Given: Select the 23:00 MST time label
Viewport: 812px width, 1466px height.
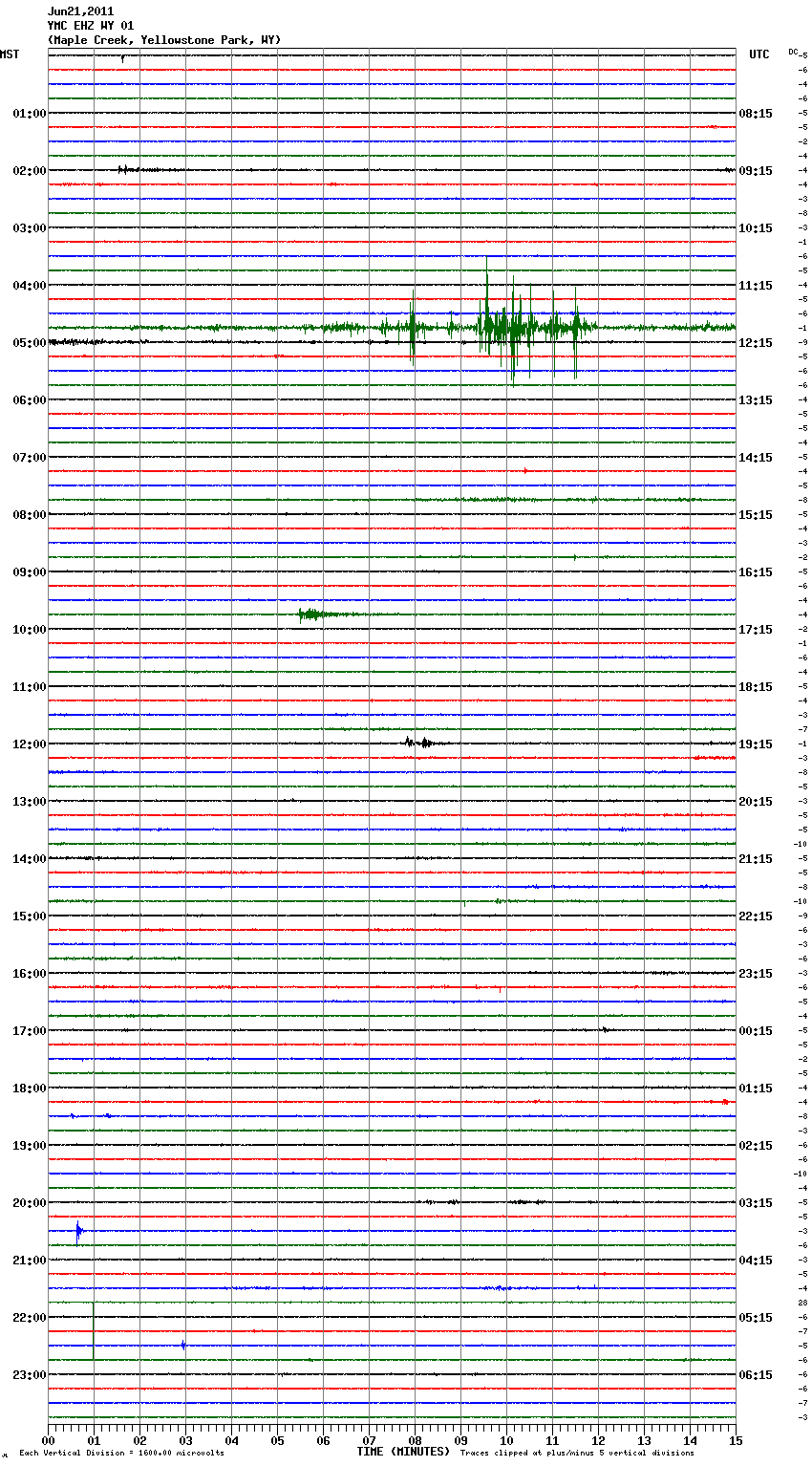Looking at the screenshot, I should click(30, 1375).
